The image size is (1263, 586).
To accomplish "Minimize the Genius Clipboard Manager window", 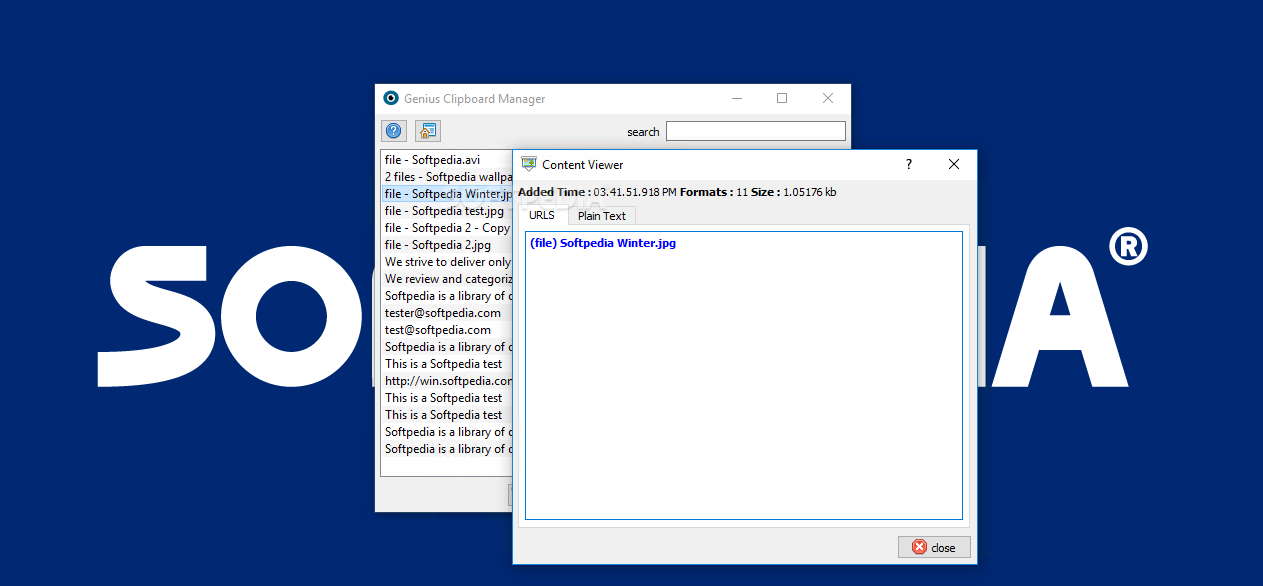I will tap(737, 98).
